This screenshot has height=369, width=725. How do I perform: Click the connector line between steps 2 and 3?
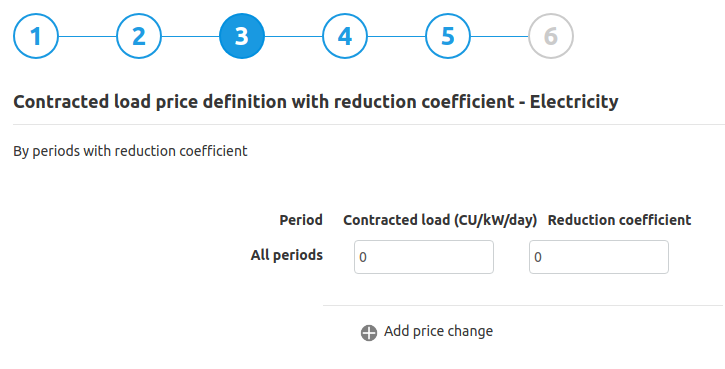click(x=190, y=36)
